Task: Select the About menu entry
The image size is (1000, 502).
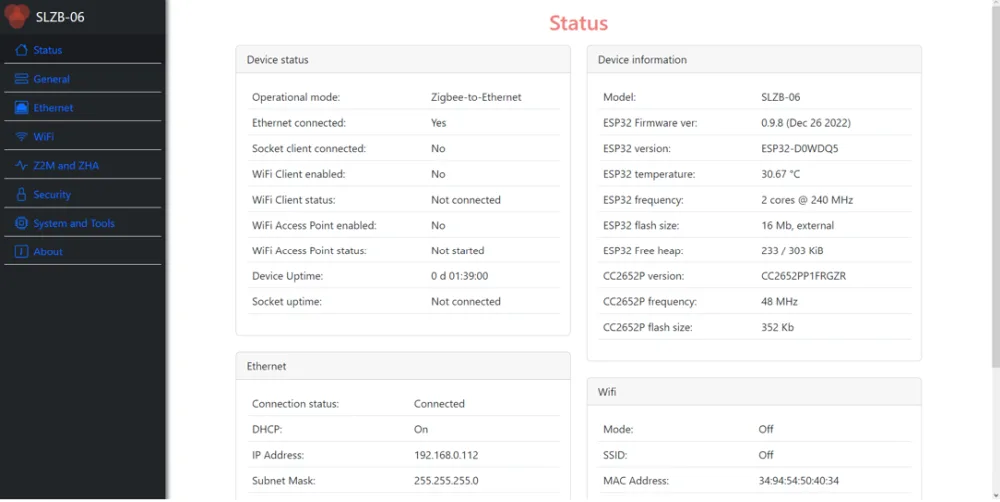Action: pyautogui.click(x=48, y=252)
